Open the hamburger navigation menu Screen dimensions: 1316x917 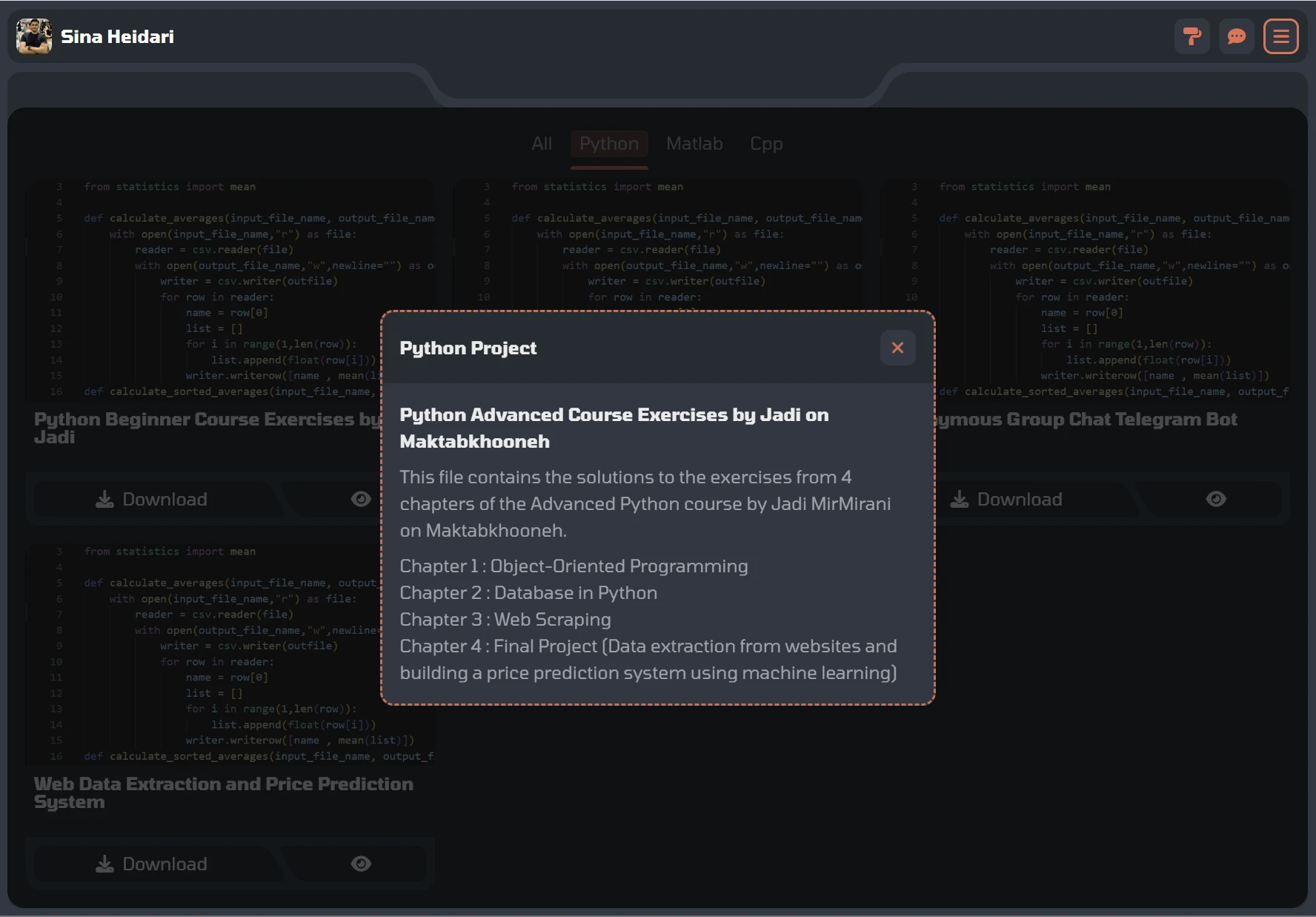point(1280,36)
